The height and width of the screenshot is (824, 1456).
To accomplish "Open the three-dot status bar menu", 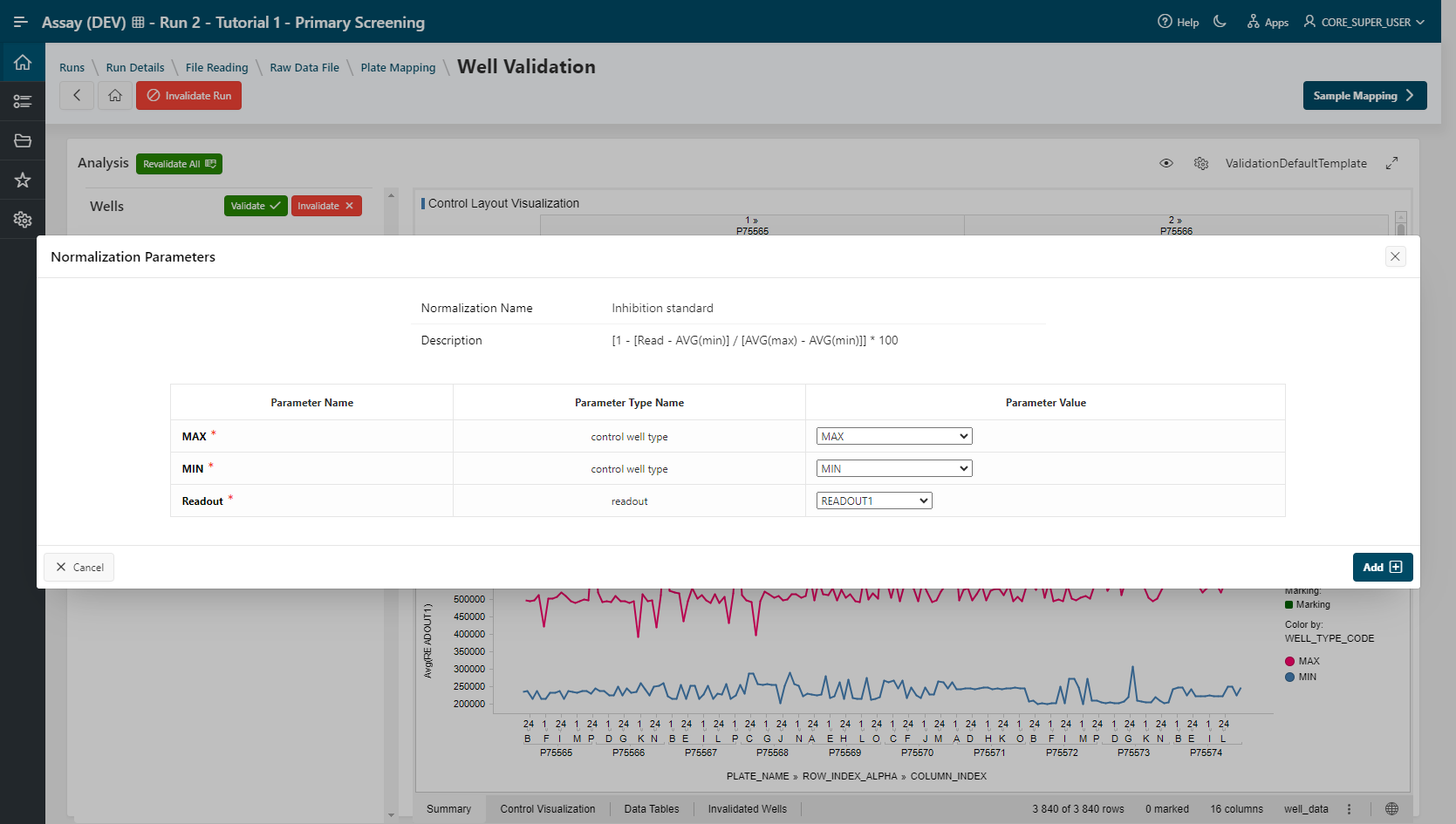I will click(1350, 809).
